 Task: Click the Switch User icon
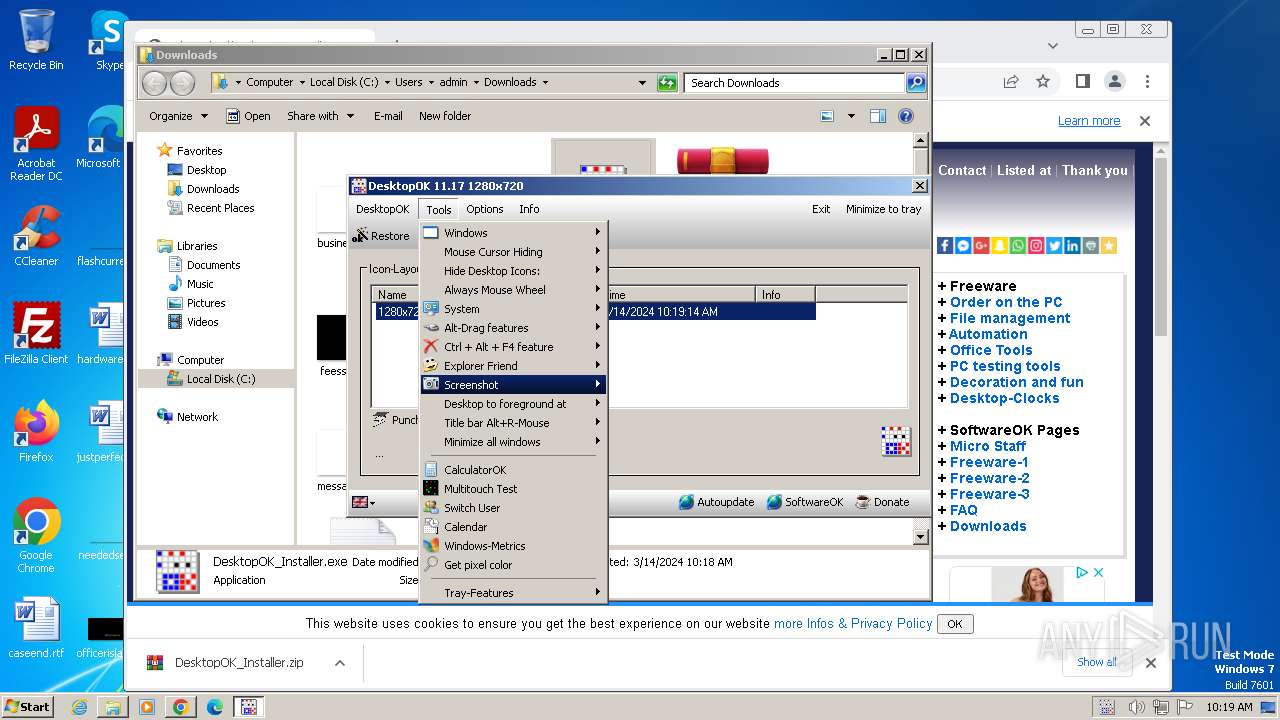(x=431, y=508)
